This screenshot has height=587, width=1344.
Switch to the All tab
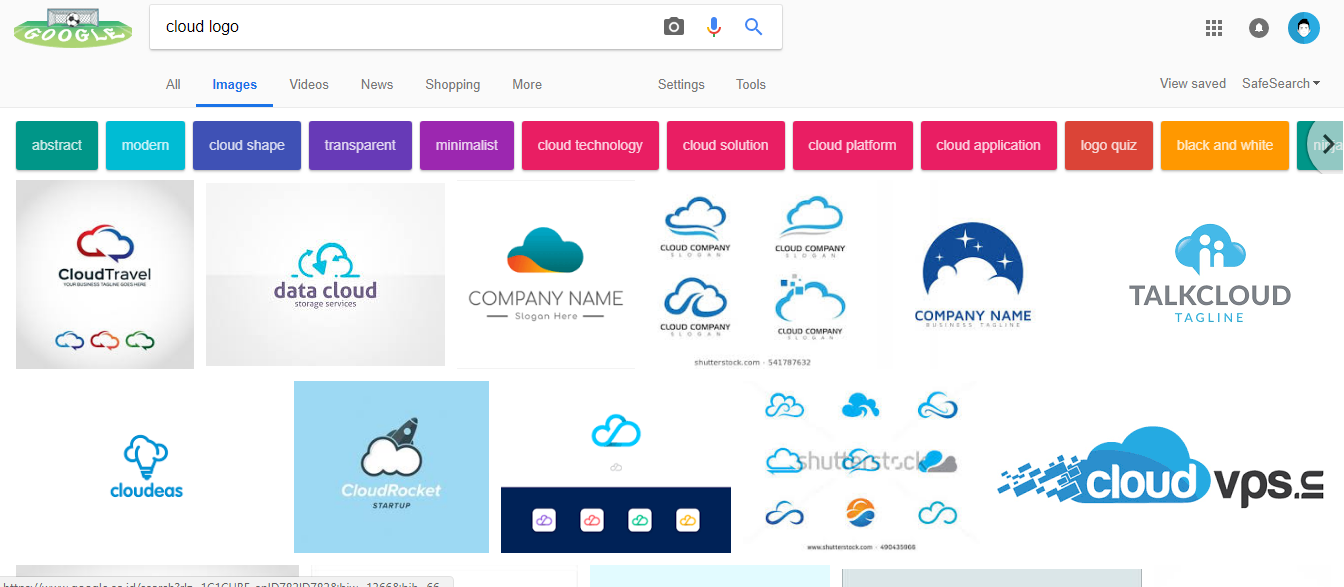(x=173, y=85)
